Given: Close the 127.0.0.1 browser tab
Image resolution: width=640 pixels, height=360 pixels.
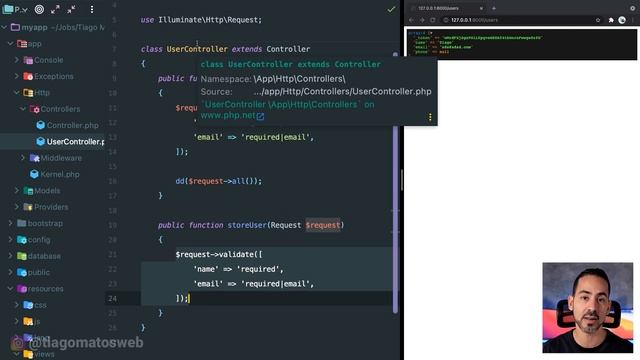Looking at the screenshot, I should click(481, 8).
